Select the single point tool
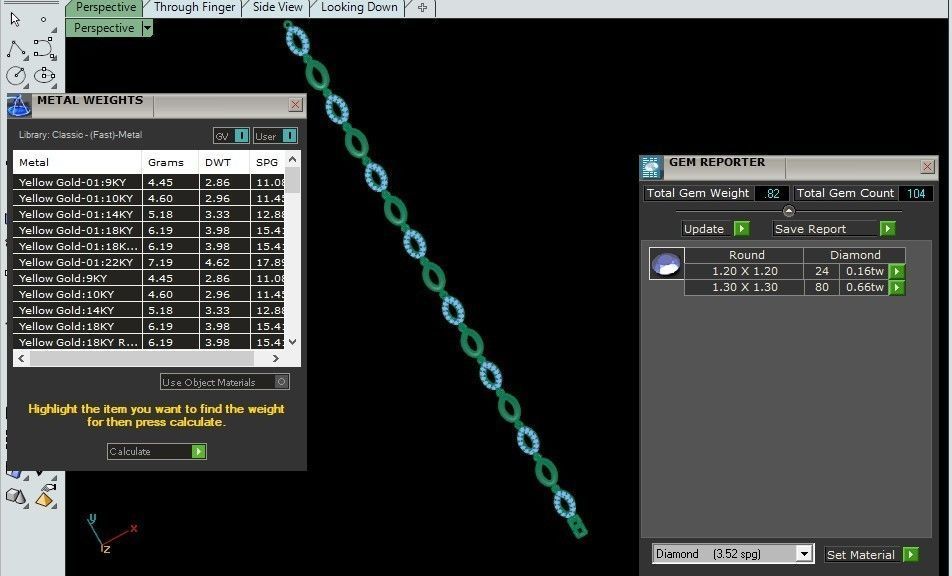 pyautogui.click(x=43, y=19)
